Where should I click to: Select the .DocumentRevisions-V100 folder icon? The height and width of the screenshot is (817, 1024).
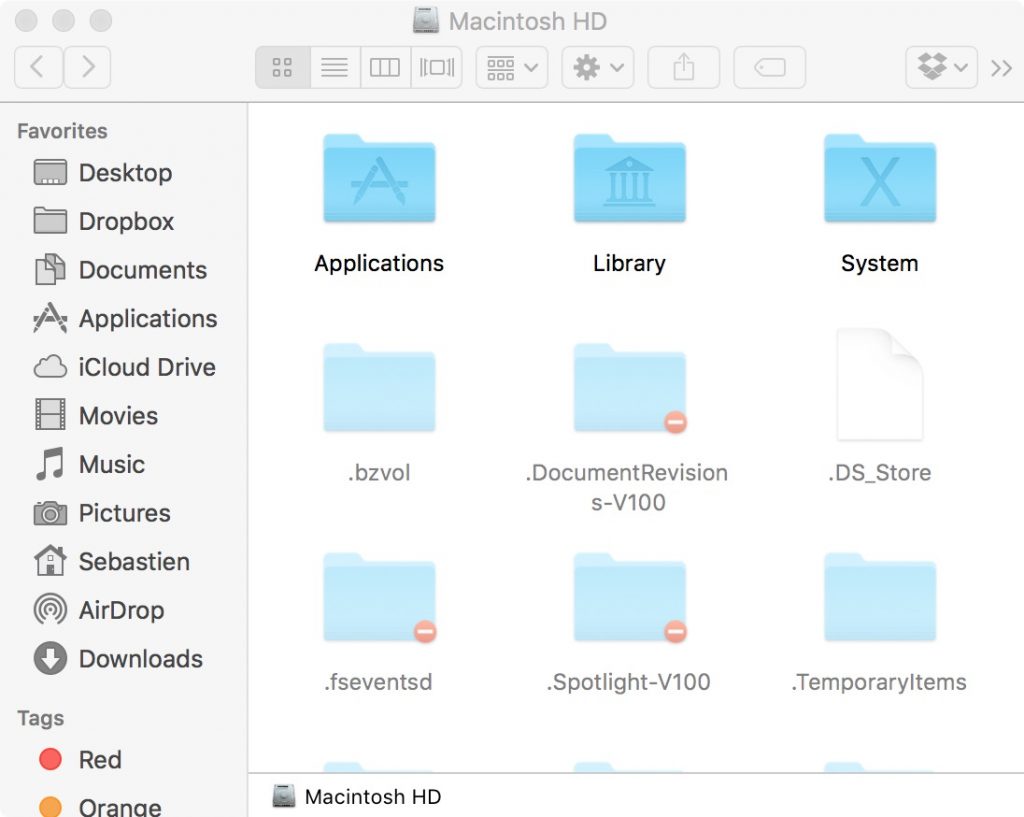[x=630, y=388]
